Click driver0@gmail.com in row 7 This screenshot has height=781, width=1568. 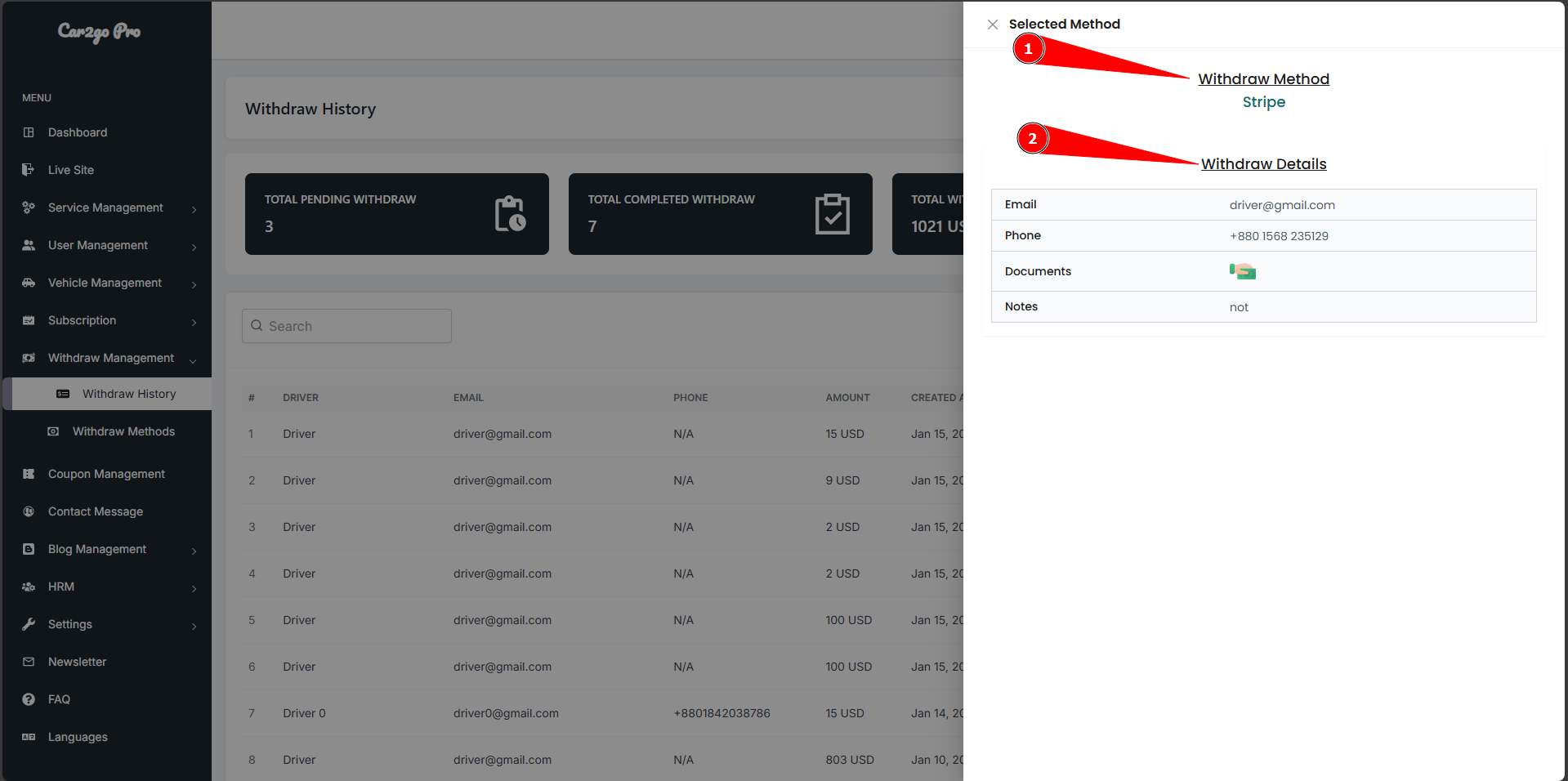[x=506, y=713]
